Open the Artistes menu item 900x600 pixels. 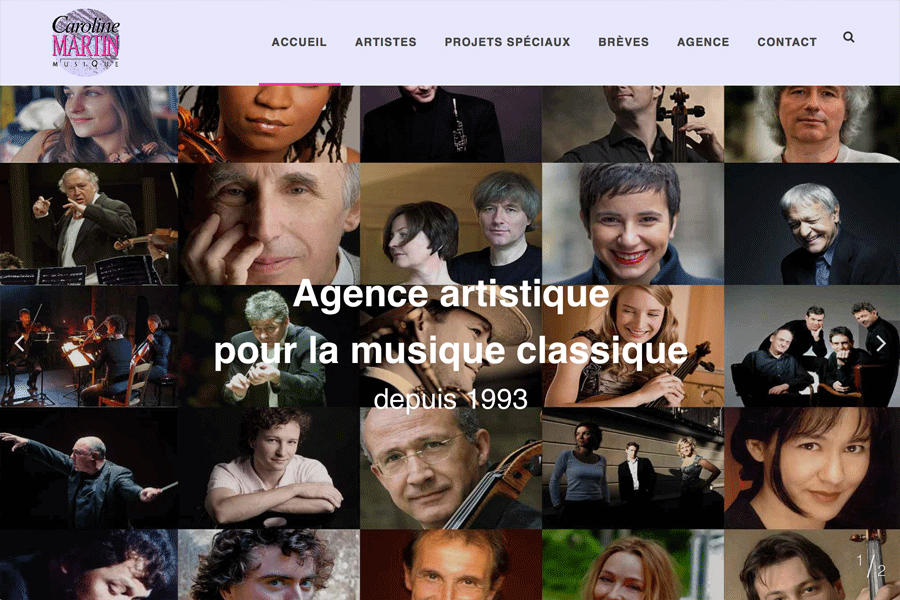[386, 42]
